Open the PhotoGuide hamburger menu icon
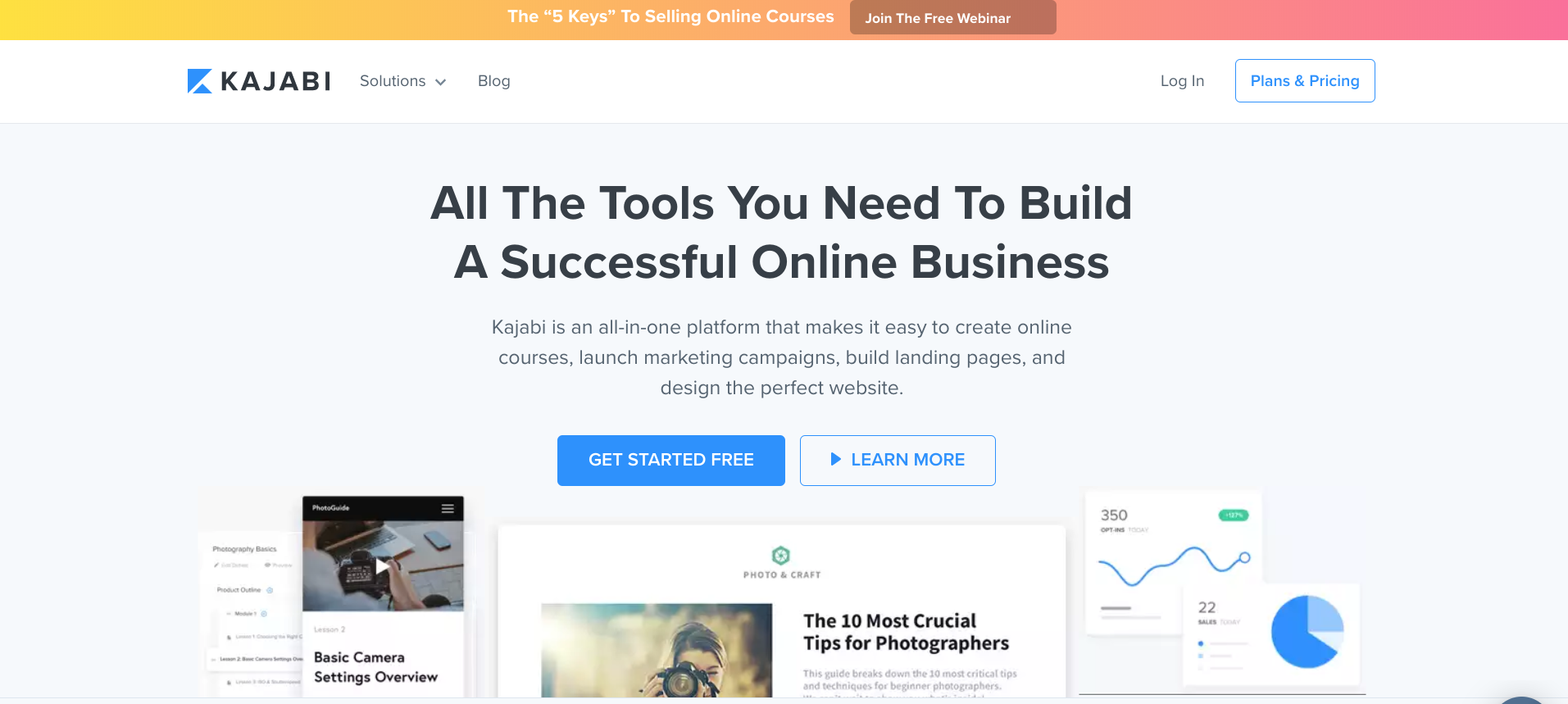The image size is (1568, 704). click(x=448, y=508)
